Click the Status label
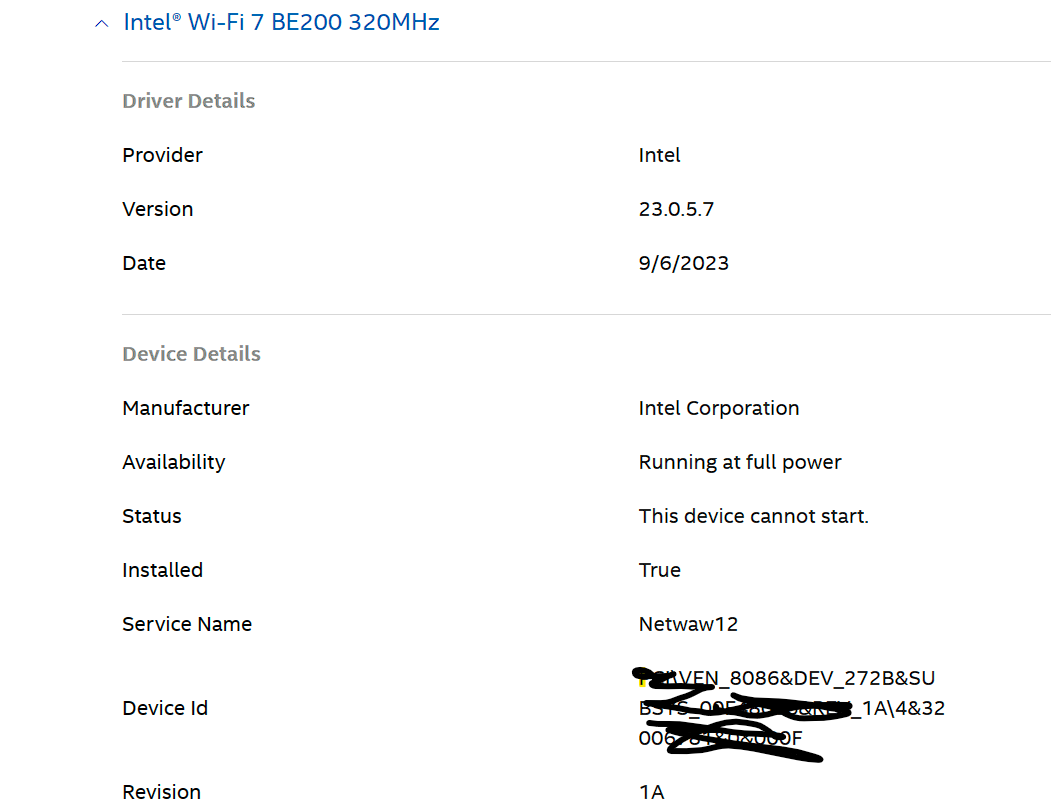 click(x=151, y=516)
